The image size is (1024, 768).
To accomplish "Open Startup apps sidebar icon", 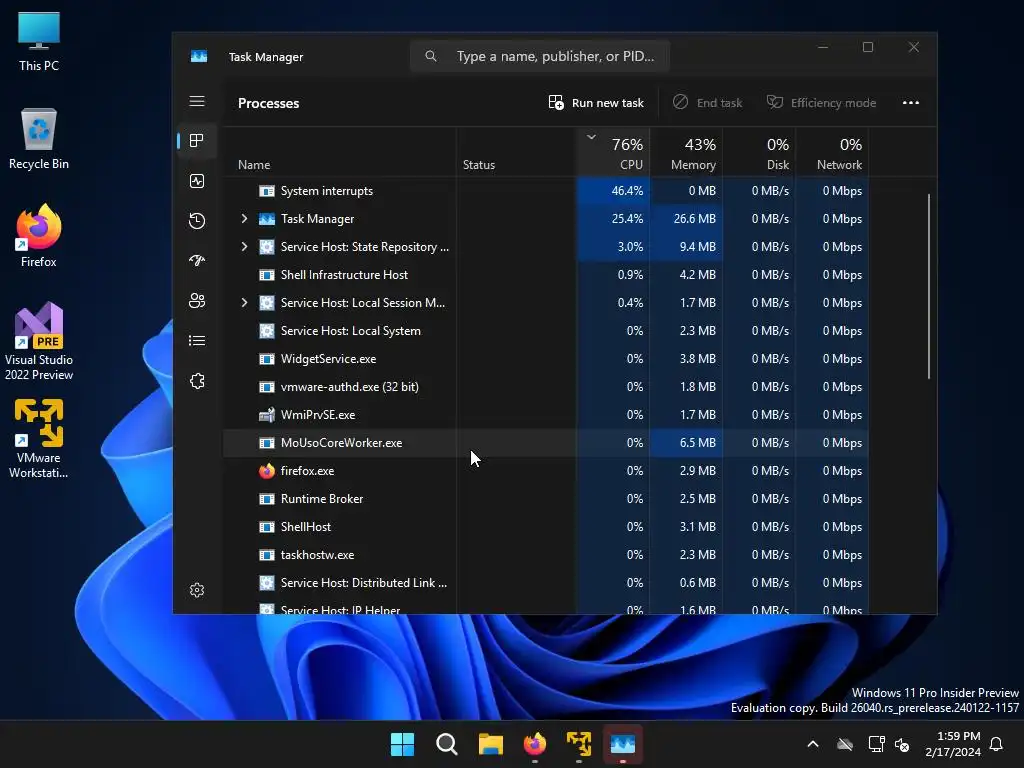I will tap(197, 261).
